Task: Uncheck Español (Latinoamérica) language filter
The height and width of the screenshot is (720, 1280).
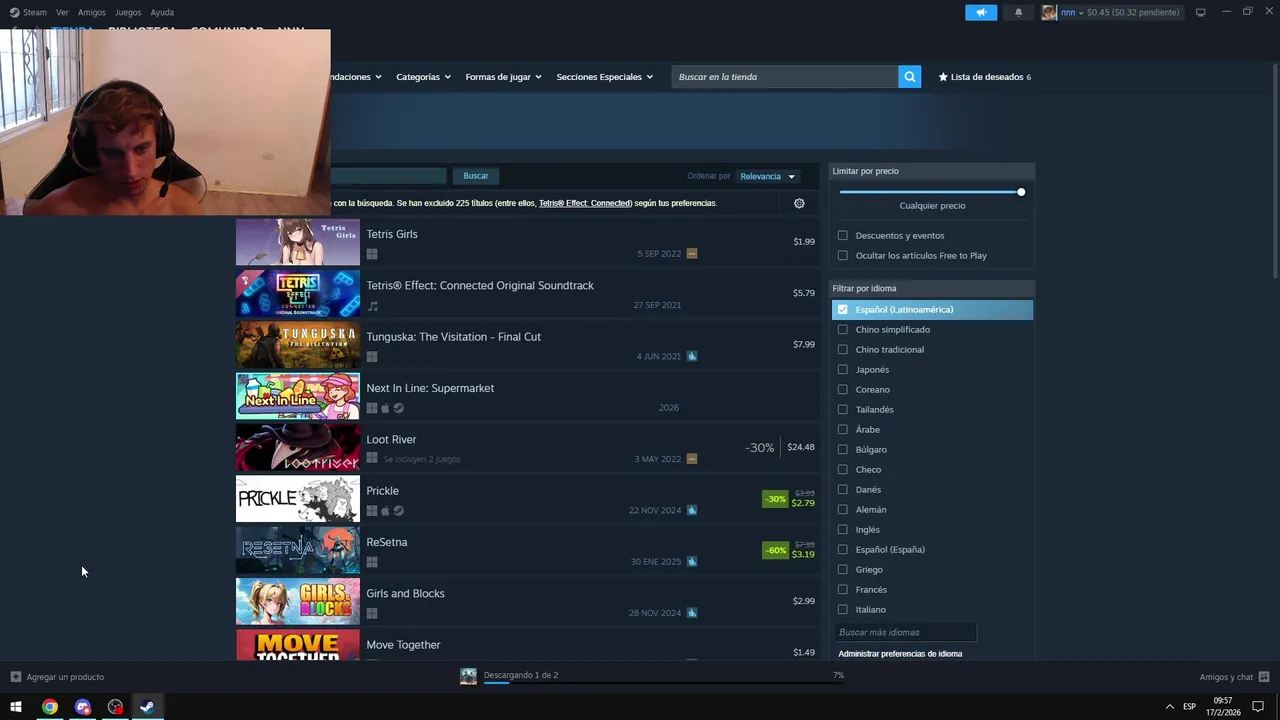Action: (843, 310)
